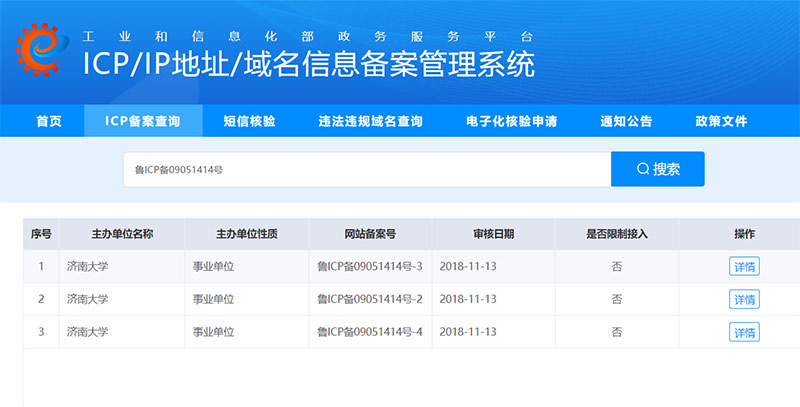Click the 主办单位名称 column header
This screenshot has height=407, width=800.
[122, 234]
